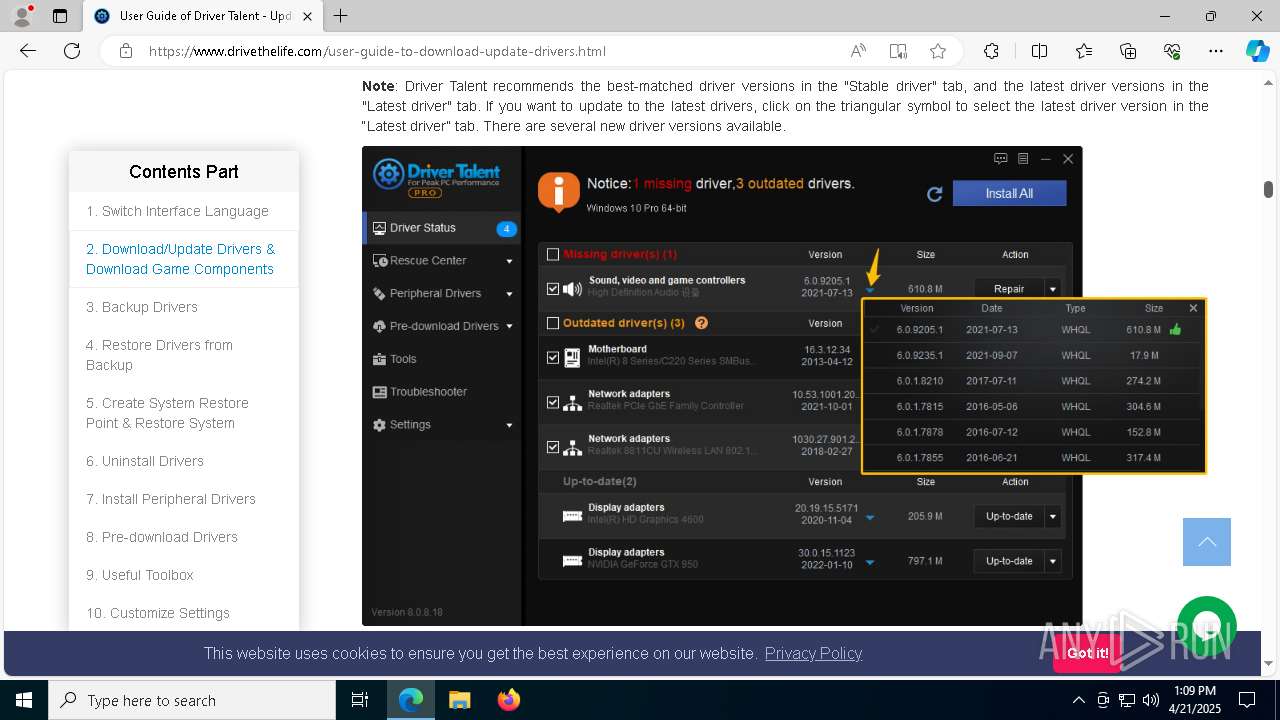This screenshot has width=1280, height=720.
Task: Go to Uninstall Drivers section
Action: tap(145, 461)
